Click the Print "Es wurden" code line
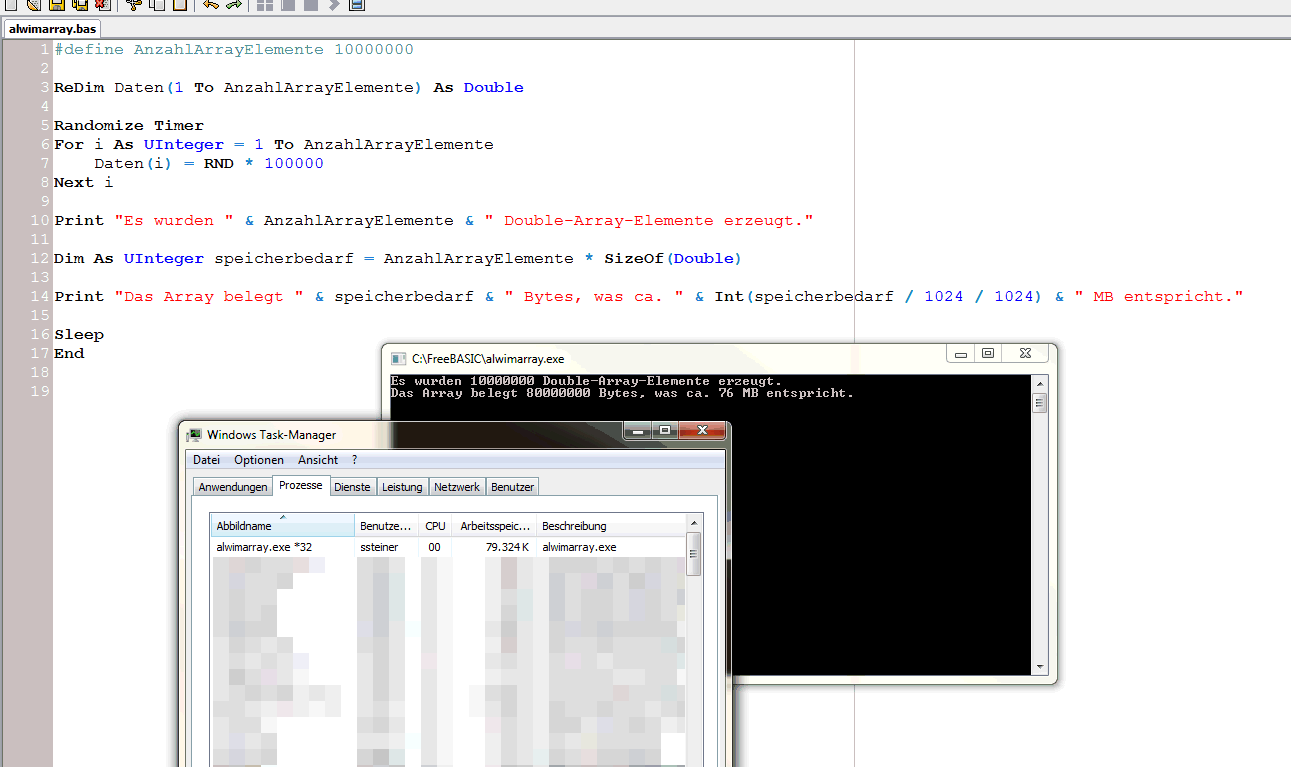Viewport: 1291px width, 767px height. tap(434, 220)
